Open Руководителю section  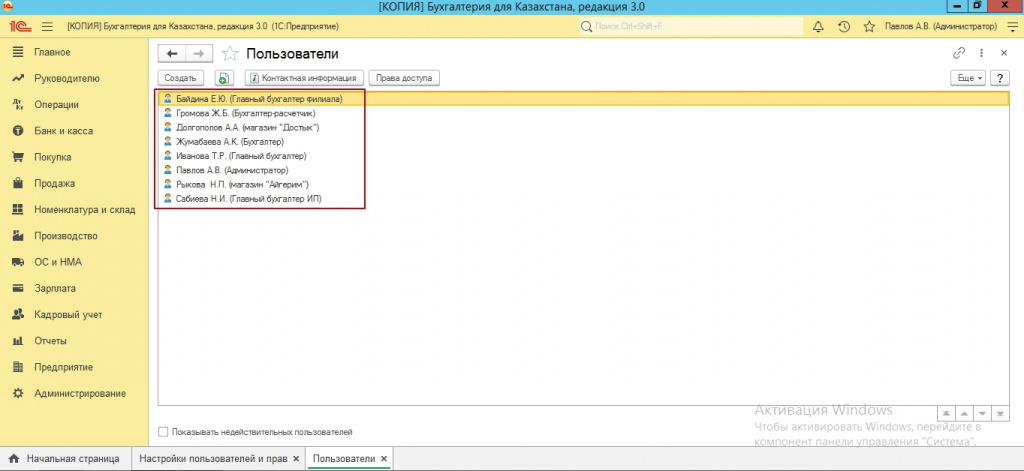(x=65, y=78)
